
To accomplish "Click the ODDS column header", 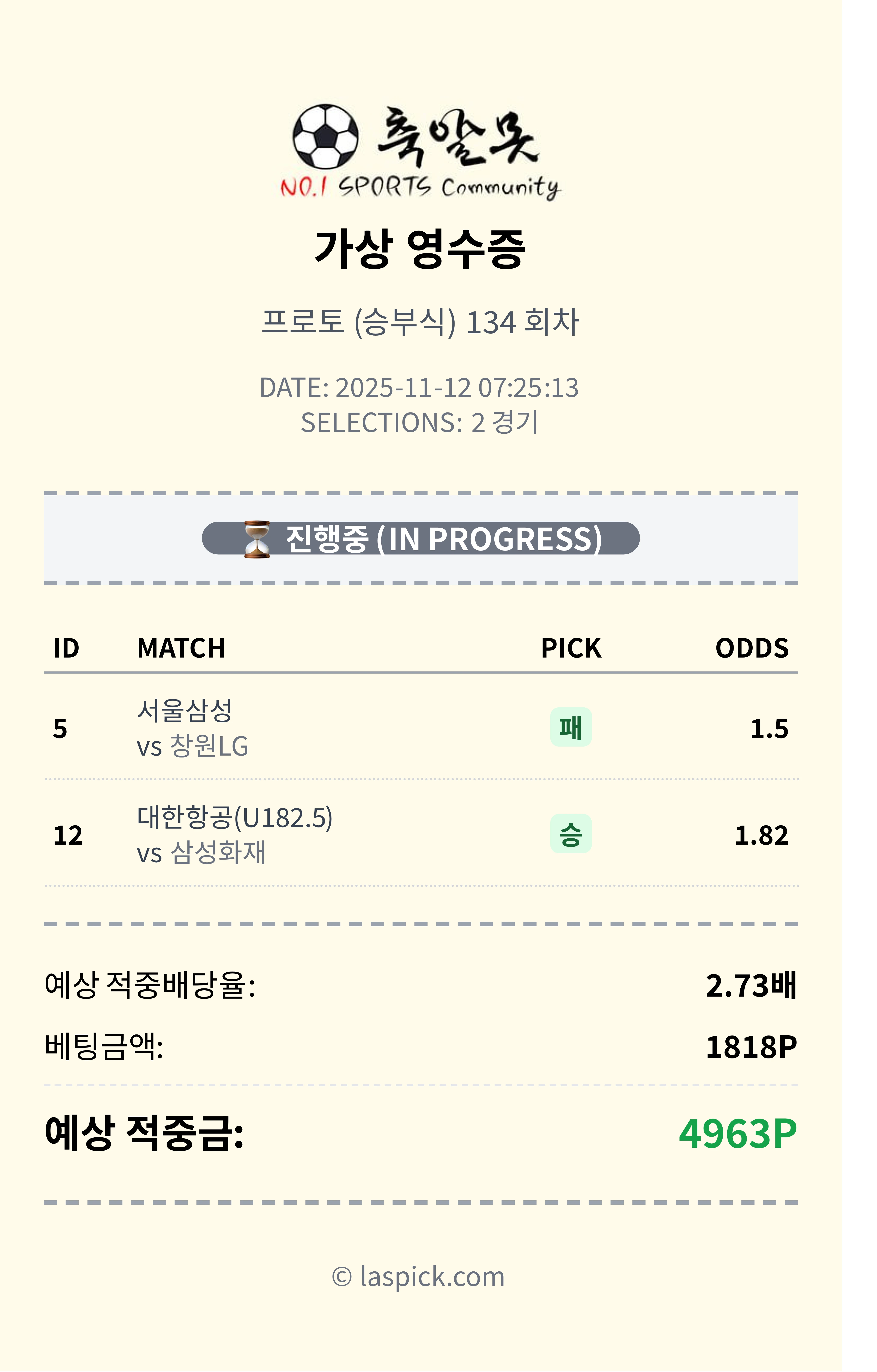I will (752, 648).
